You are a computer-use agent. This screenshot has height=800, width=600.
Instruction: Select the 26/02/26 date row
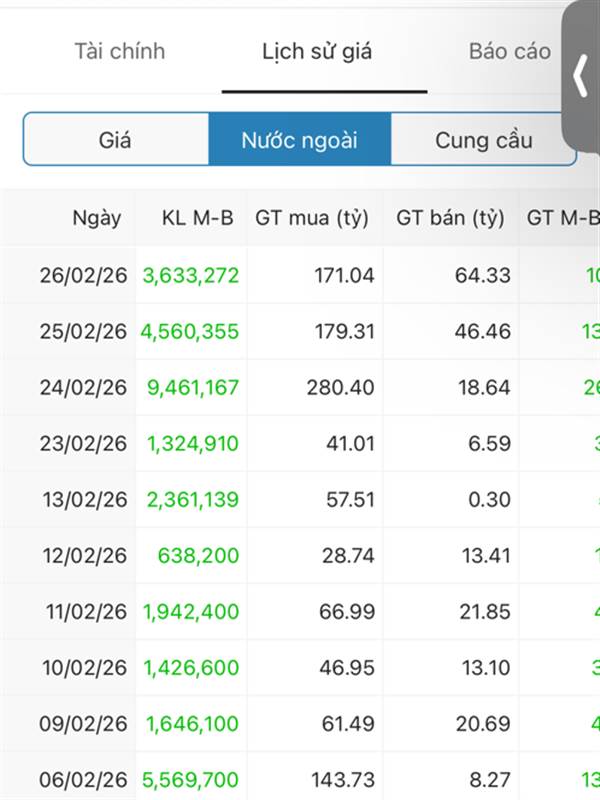pos(86,275)
